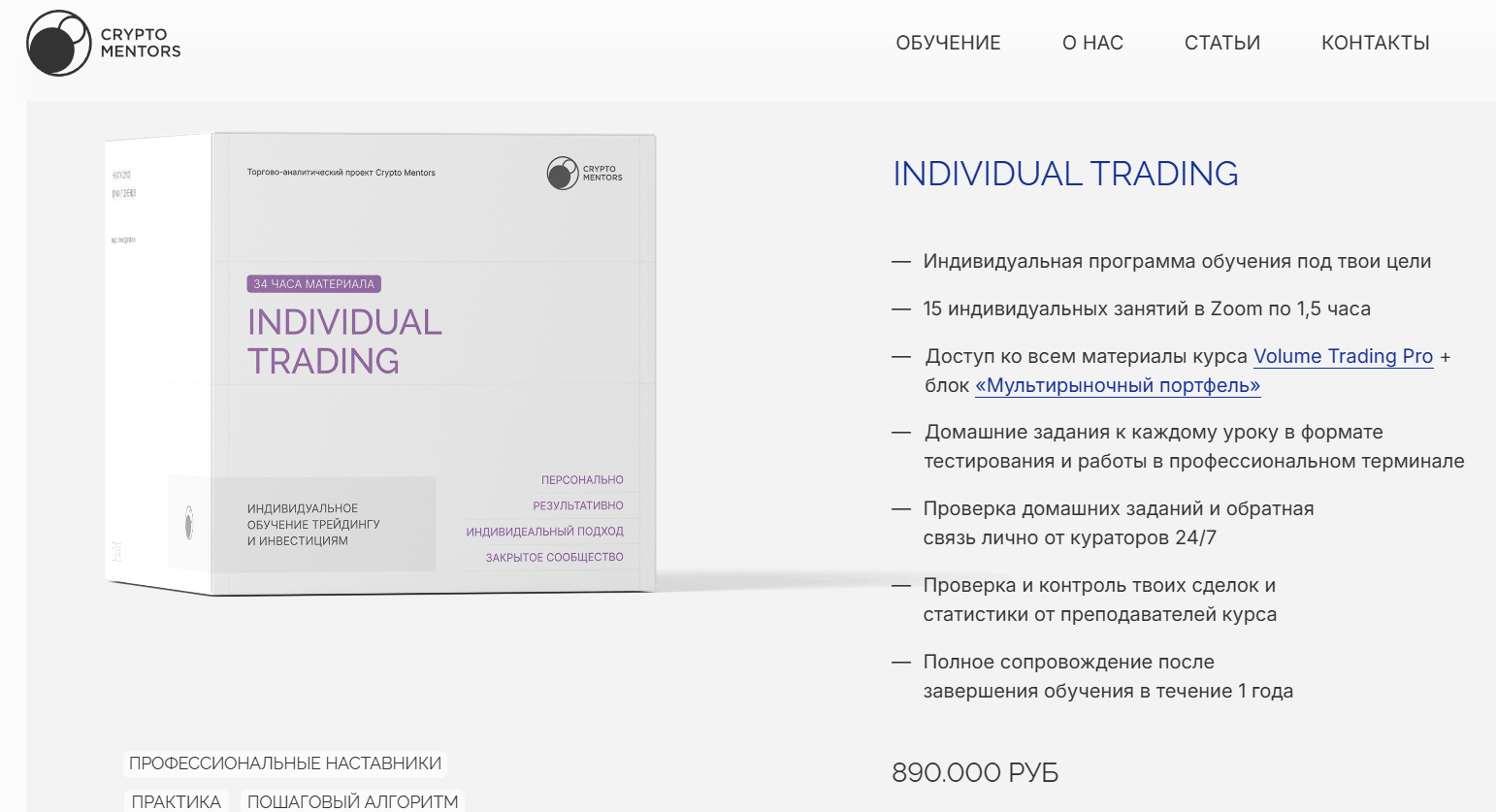Image resolution: width=1496 pixels, height=812 pixels.
Task: Open the «Мультирыночный портфель» link
Action: (1118, 385)
